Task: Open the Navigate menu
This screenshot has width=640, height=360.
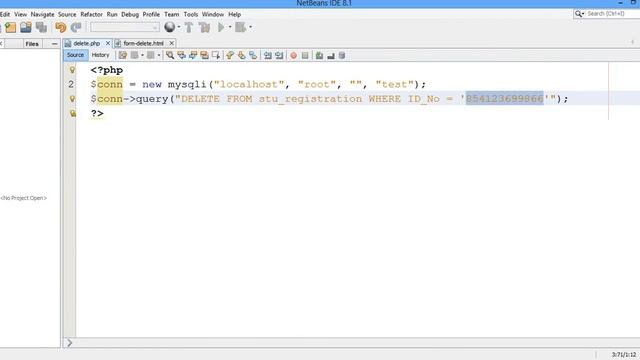Action: 42,14
